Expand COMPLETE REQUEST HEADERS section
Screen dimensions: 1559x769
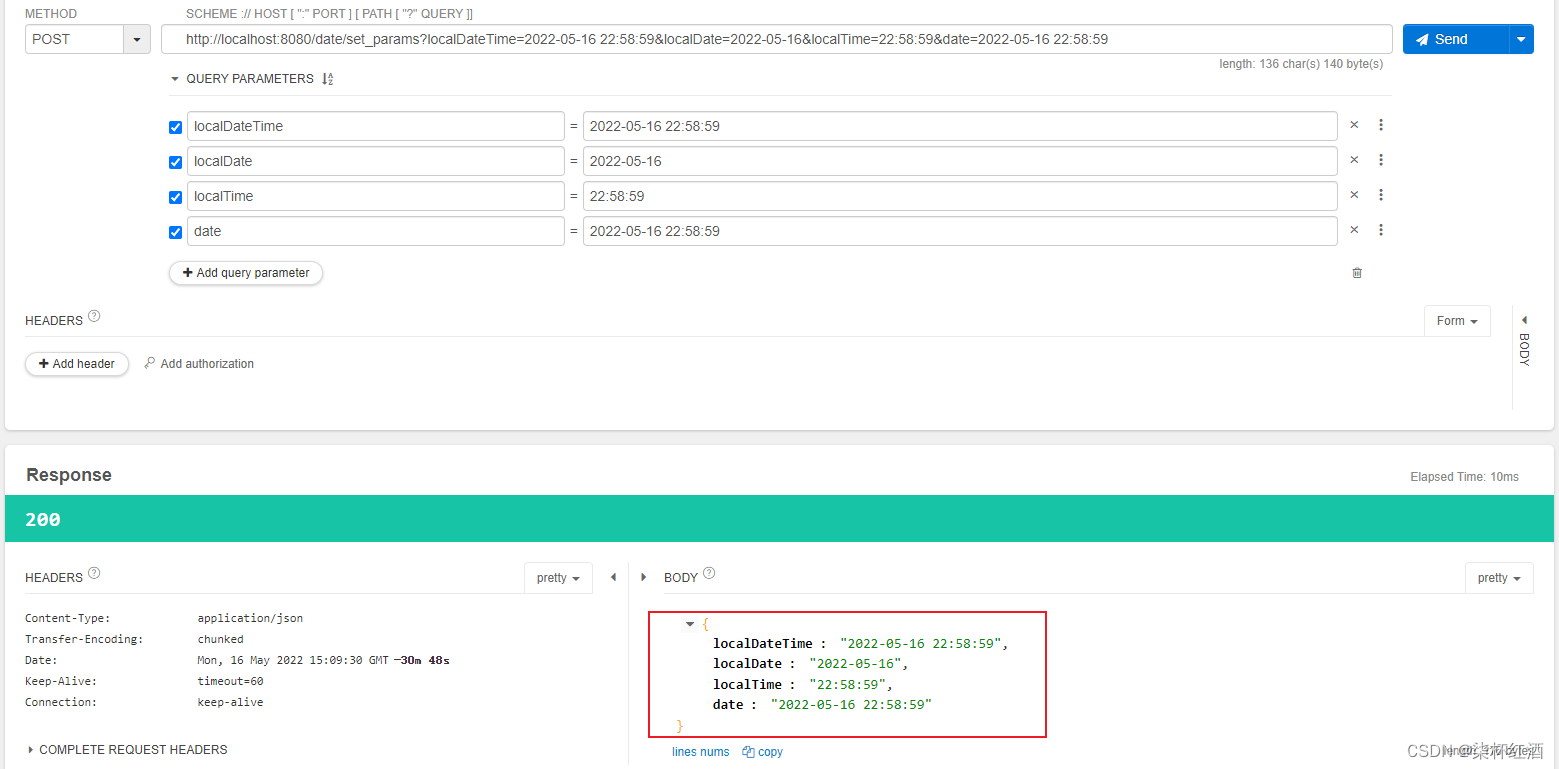[127, 749]
